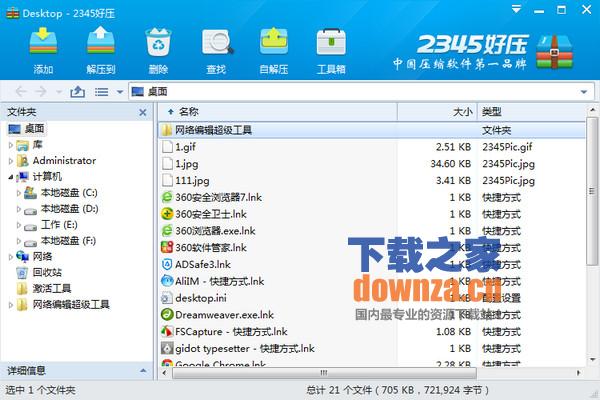
Task: Click the horizontal scrollbar thumb
Action: pos(324,373)
